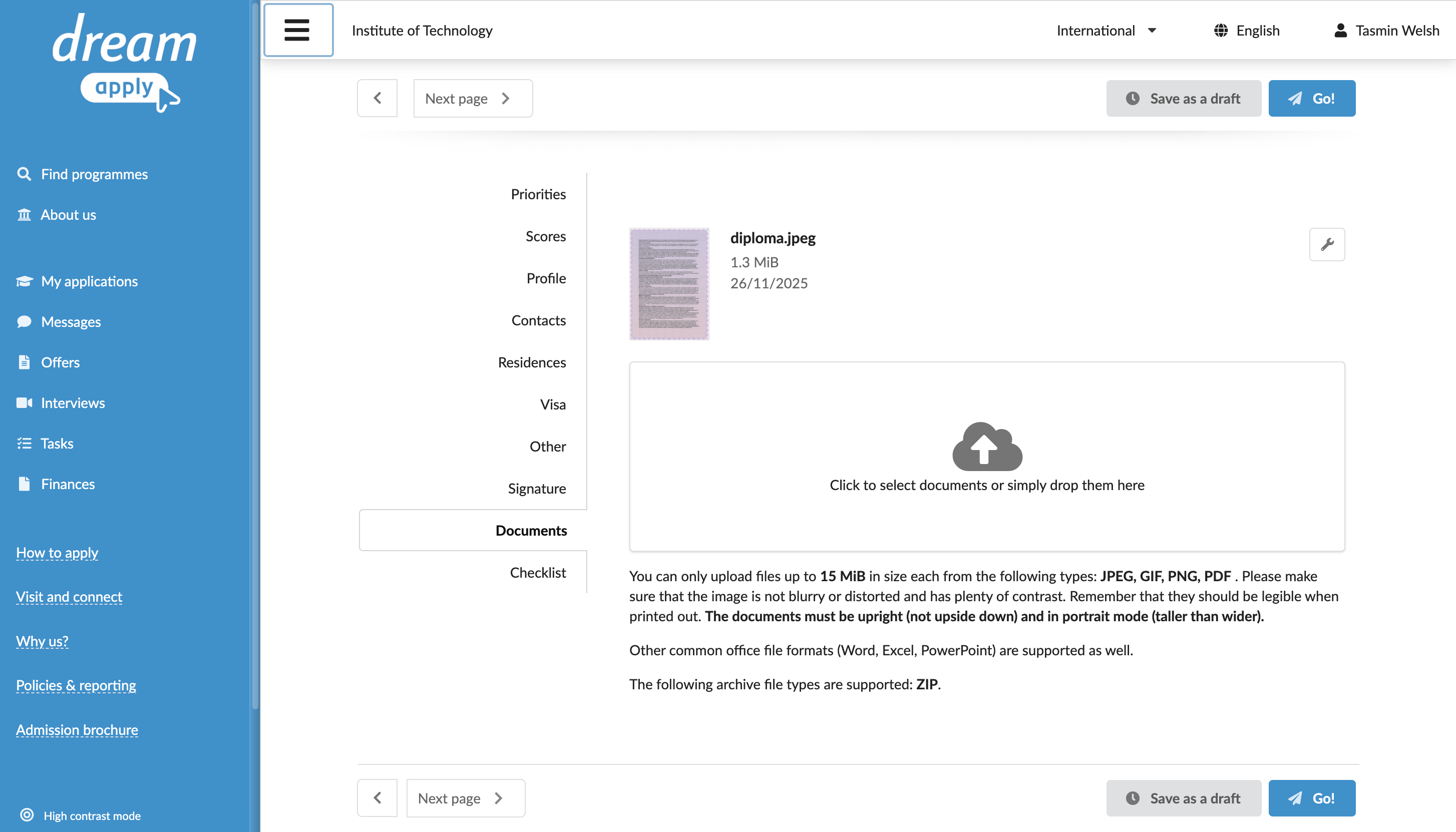This screenshot has height=832, width=1456.
Task: Click the dream apply logo
Action: [x=125, y=62]
